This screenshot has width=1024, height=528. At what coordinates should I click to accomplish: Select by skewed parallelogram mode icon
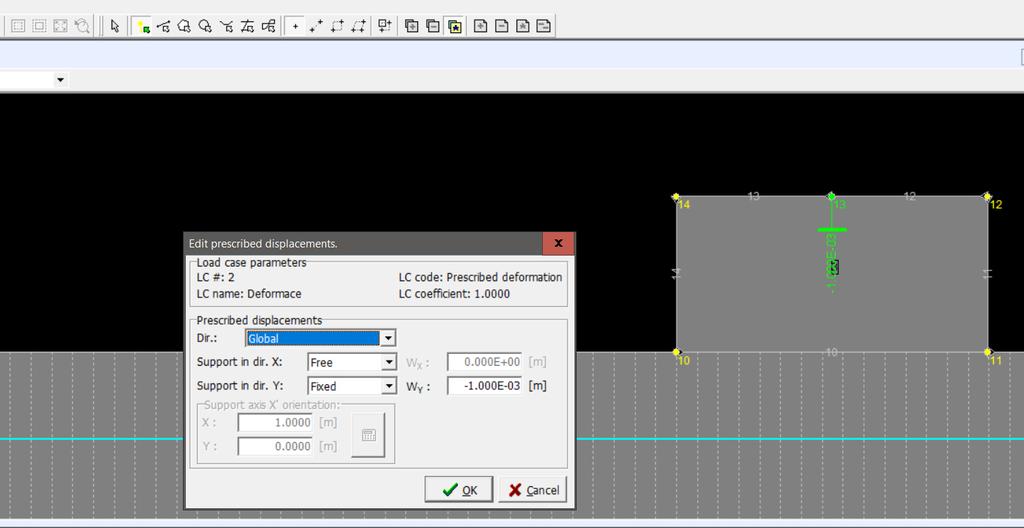(359, 26)
